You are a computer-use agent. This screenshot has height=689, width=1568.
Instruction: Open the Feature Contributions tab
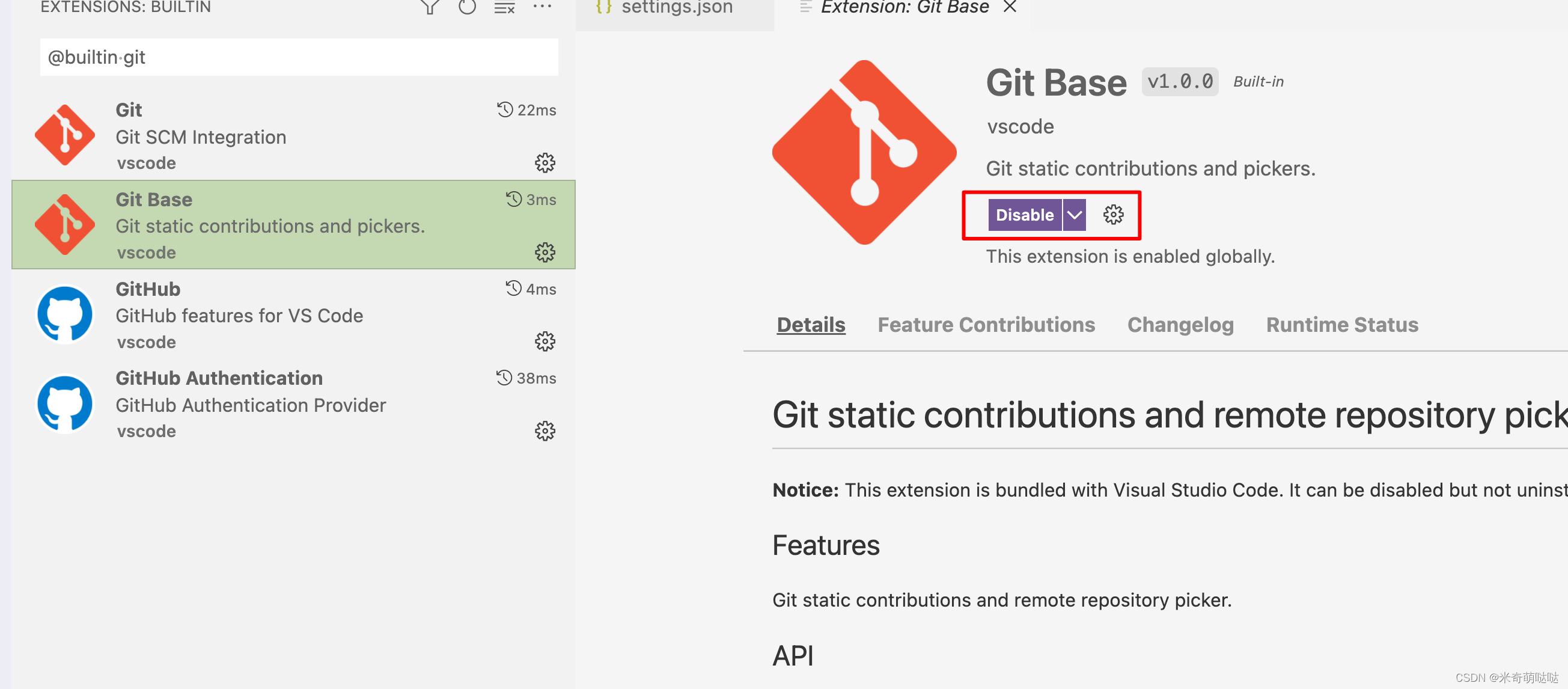(986, 325)
